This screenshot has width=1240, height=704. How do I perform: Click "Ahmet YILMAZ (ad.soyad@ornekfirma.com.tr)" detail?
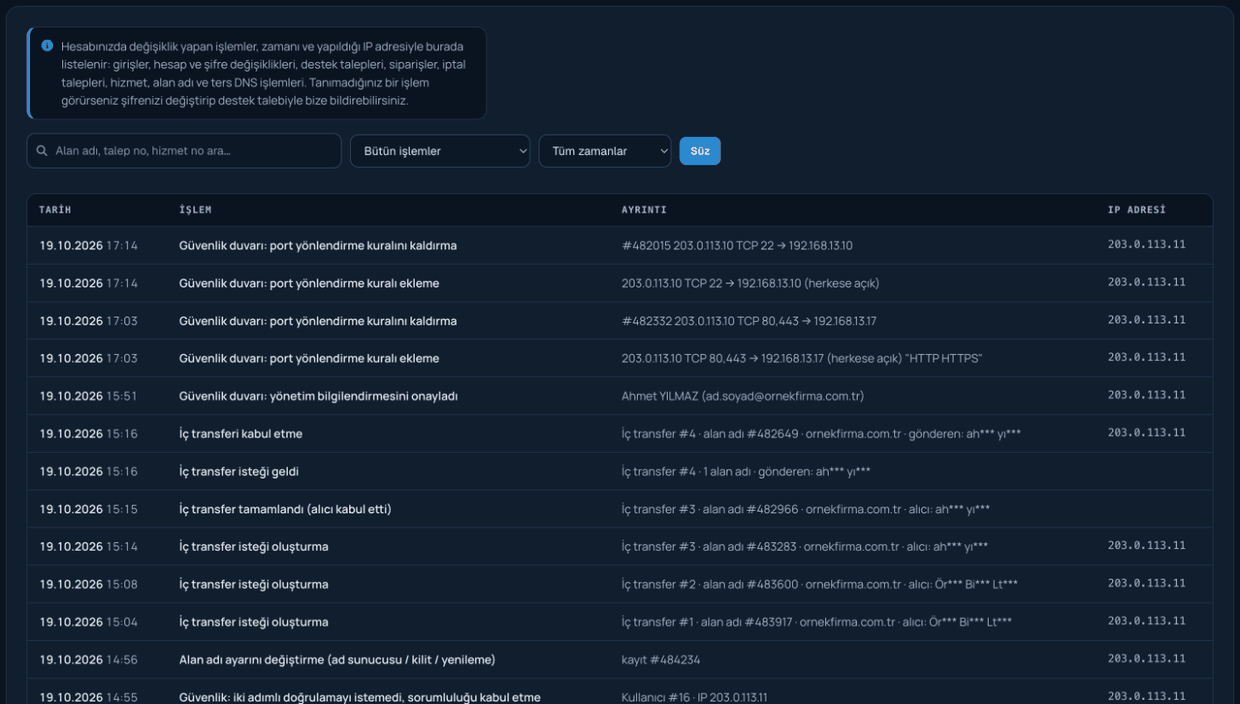coord(743,396)
